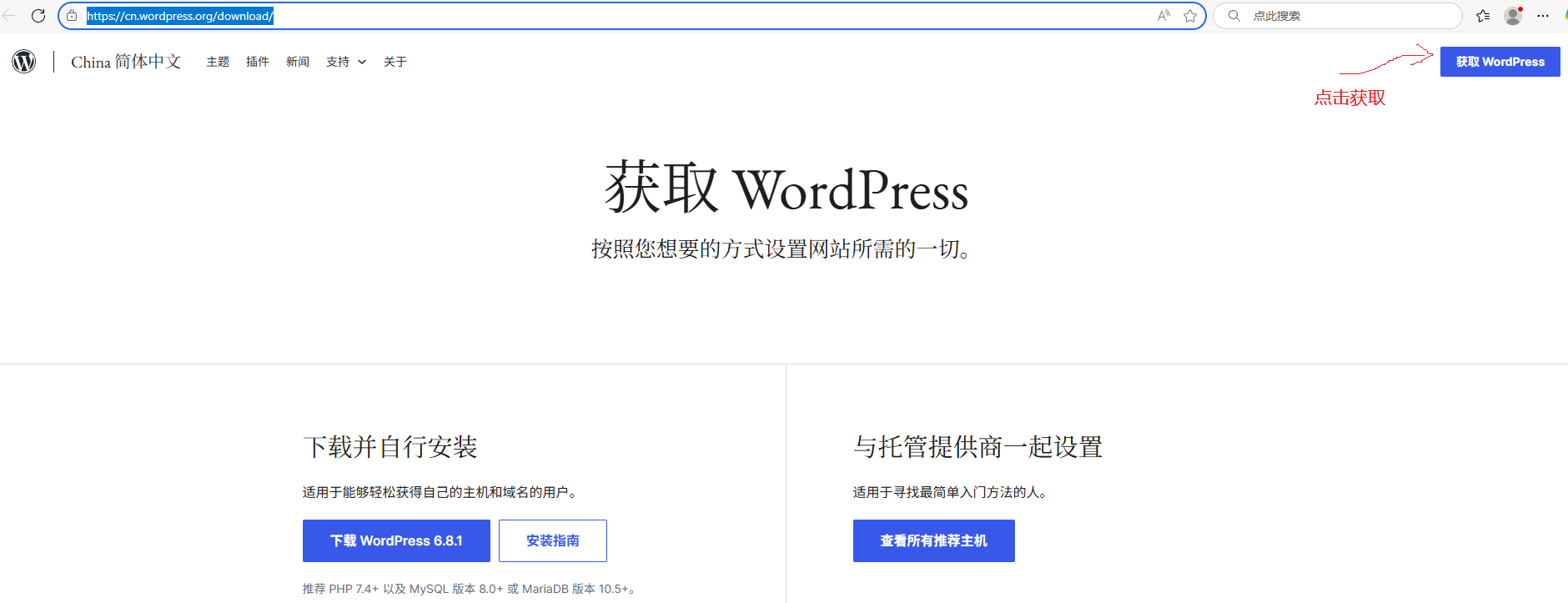Open the 主题 menu item
Viewport: 1568px width, 603px height.
[218, 62]
